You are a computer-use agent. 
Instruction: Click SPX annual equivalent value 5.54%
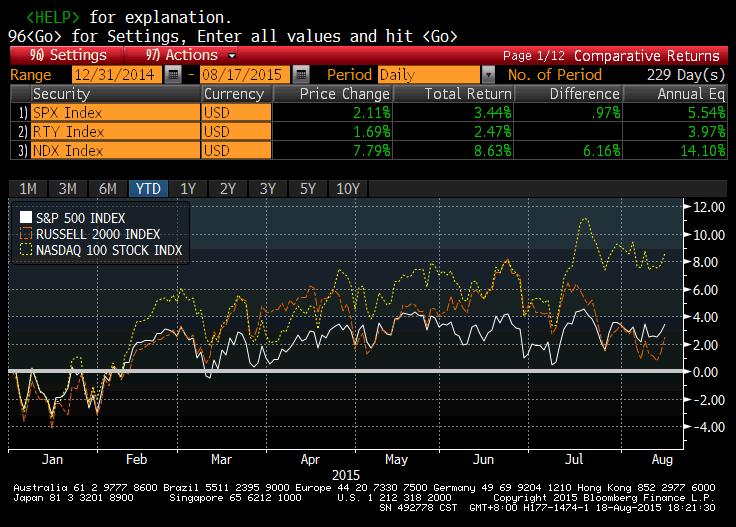706,113
